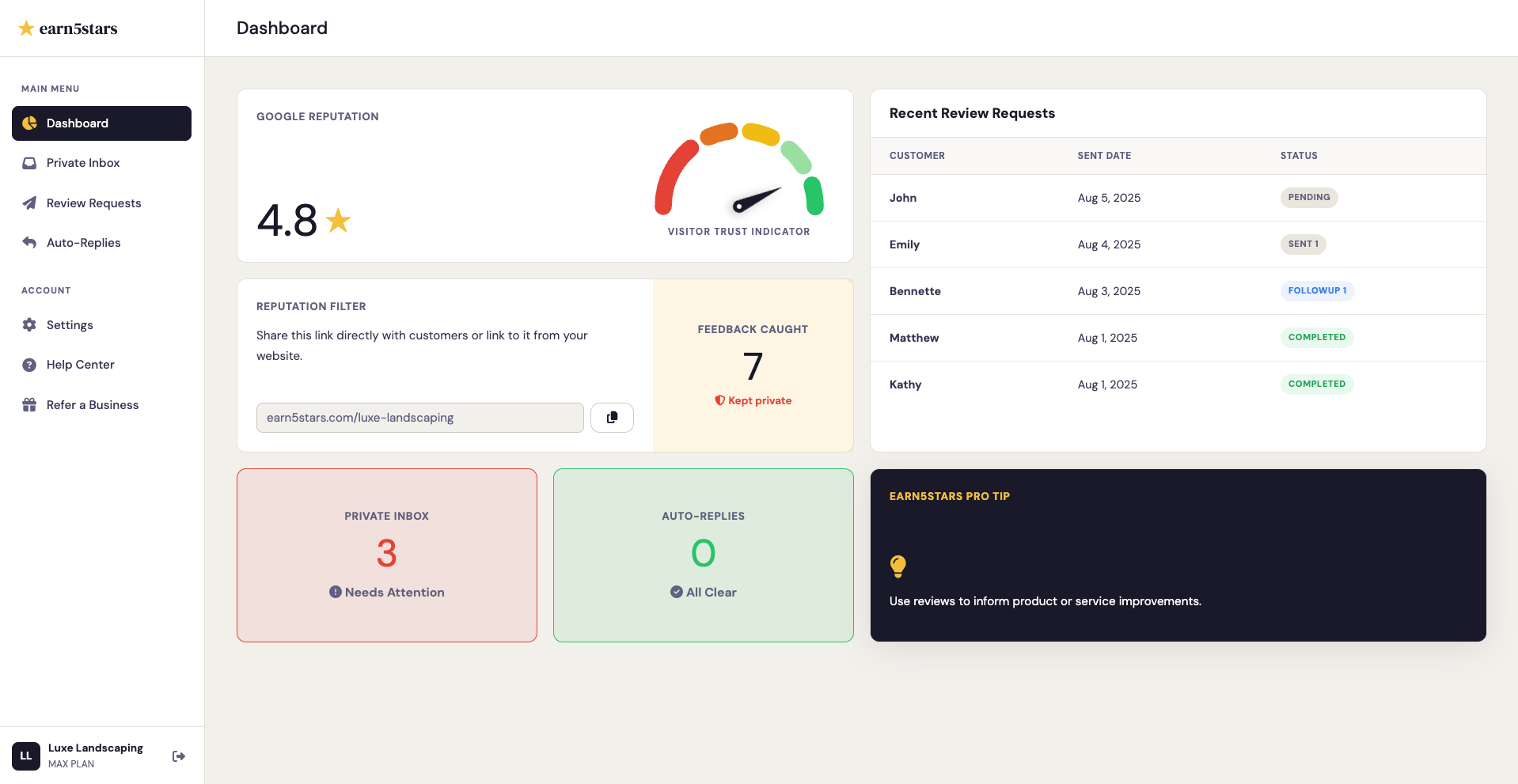This screenshot has height=784, width=1518.
Task: Click the earn5stars star logo
Action: coord(26,28)
